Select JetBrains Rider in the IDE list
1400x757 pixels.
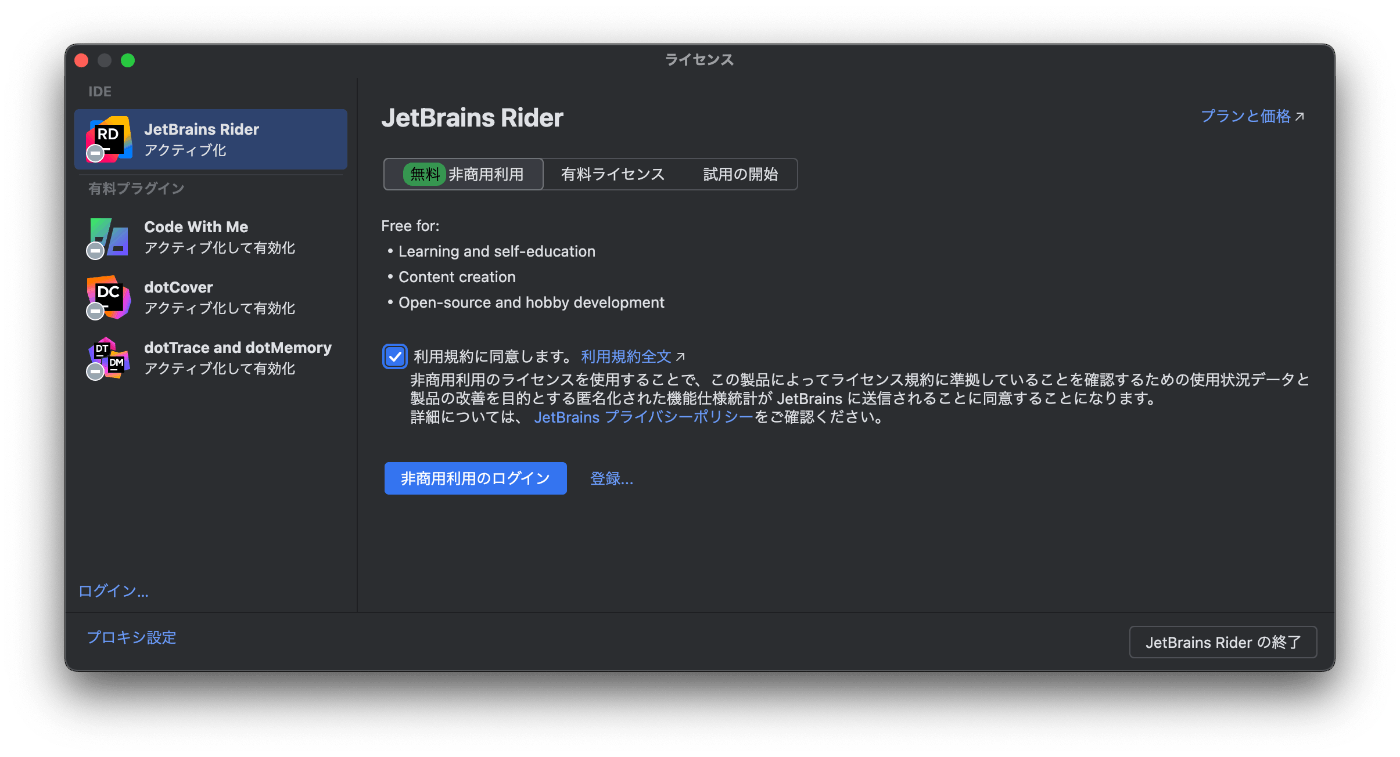pos(211,139)
